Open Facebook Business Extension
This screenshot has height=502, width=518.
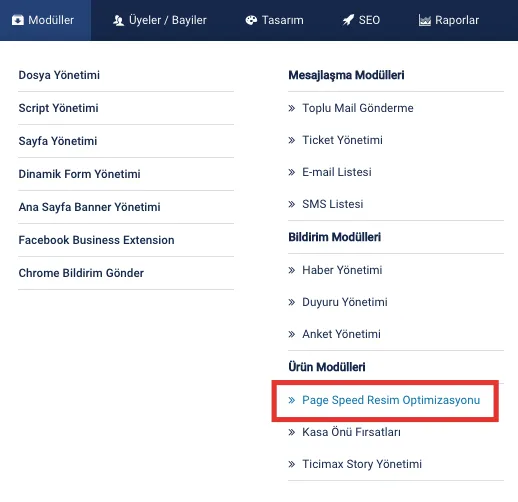coord(96,240)
